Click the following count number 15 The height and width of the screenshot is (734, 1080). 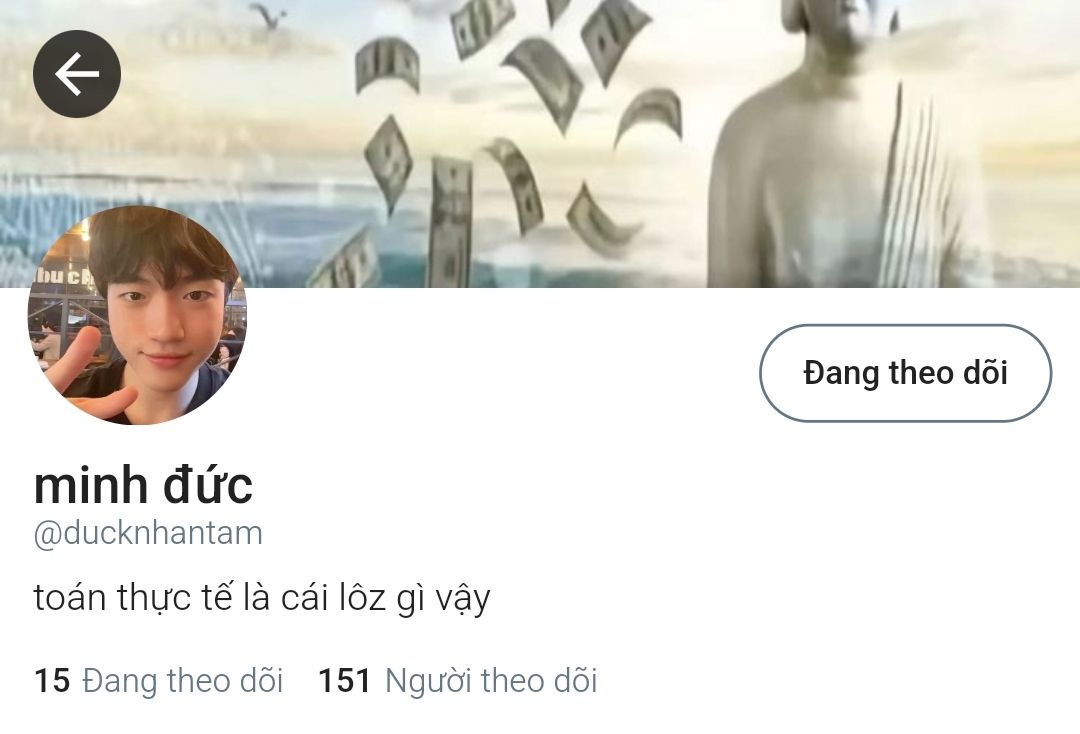pyautogui.click(x=52, y=680)
